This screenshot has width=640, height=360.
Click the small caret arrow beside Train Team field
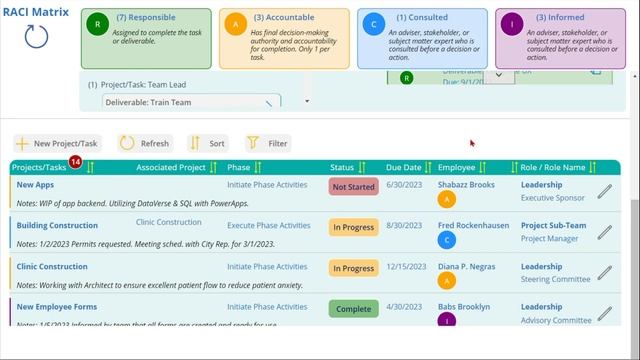(307, 101)
